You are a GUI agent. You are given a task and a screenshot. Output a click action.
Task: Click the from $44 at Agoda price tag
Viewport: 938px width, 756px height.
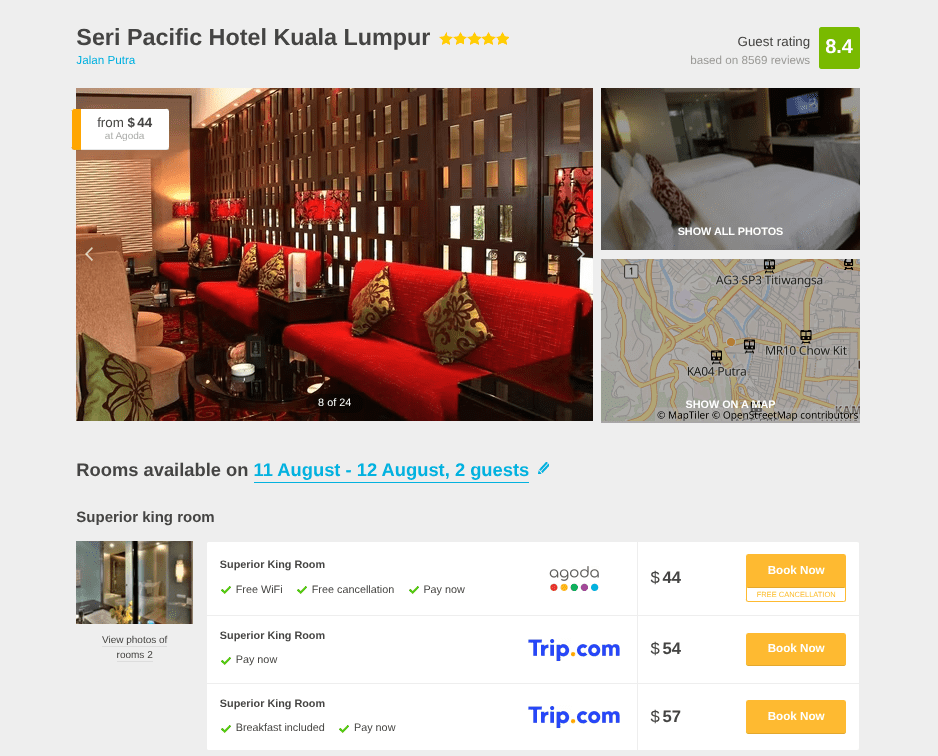(x=121, y=129)
